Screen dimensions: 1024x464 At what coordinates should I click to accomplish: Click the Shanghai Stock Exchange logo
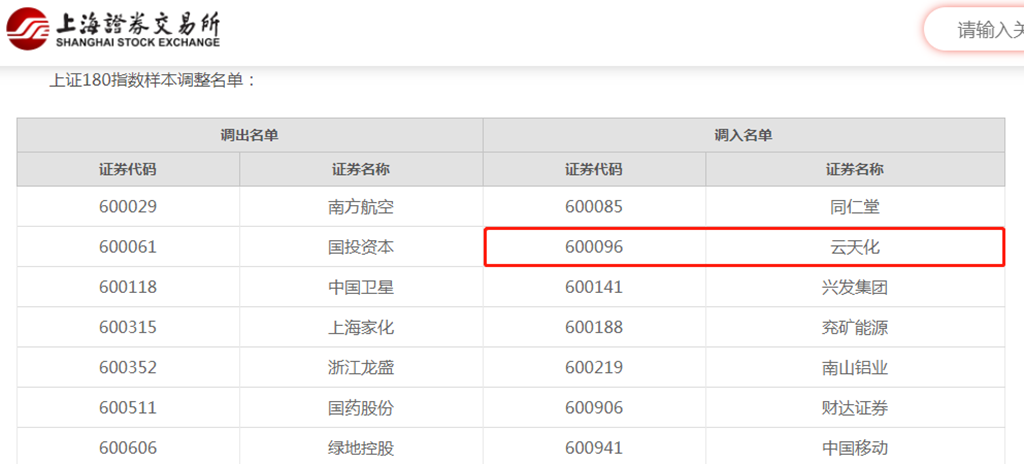(x=112, y=30)
